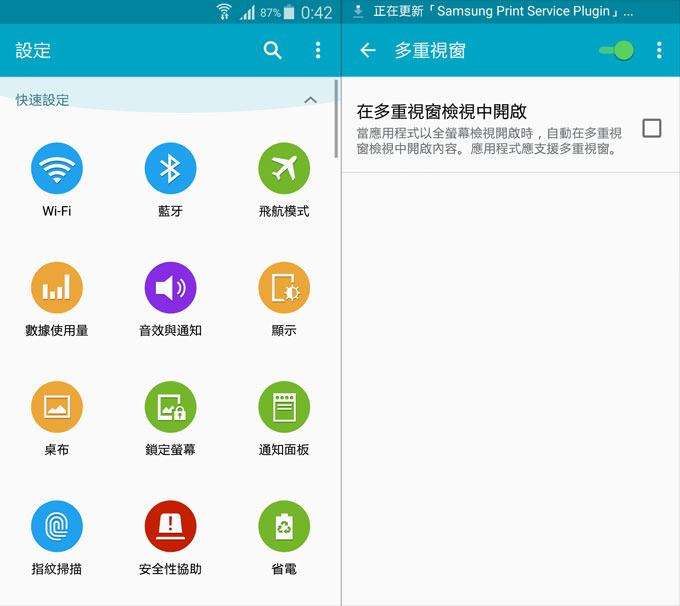Image resolution: width=680 pixels, height=606 pixels.
Task: Tap the 音效與通知 sound icon
Action: pyautogui.click(x=170, y=288)
